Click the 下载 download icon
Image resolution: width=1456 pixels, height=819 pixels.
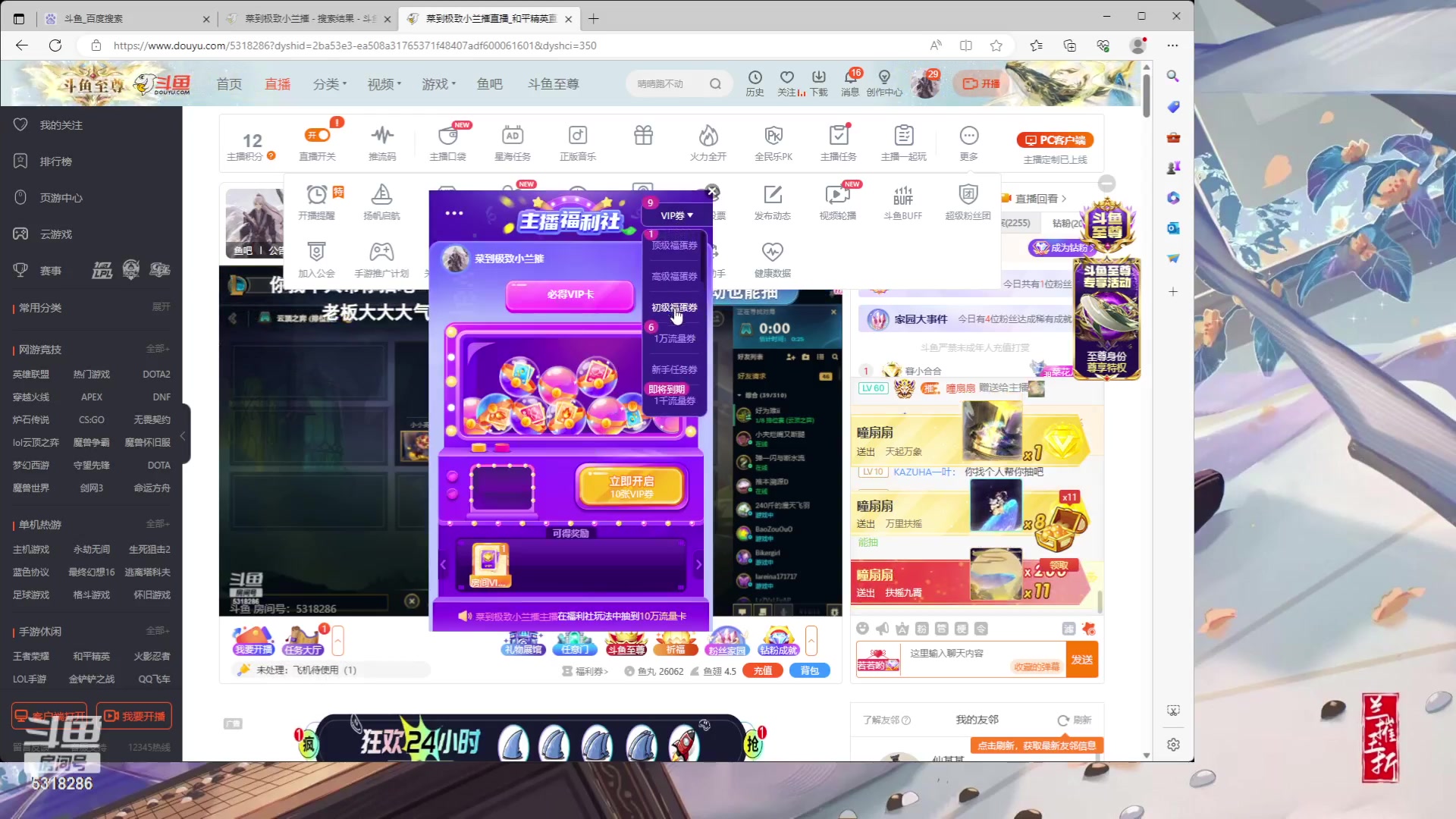tap(819, 83)
